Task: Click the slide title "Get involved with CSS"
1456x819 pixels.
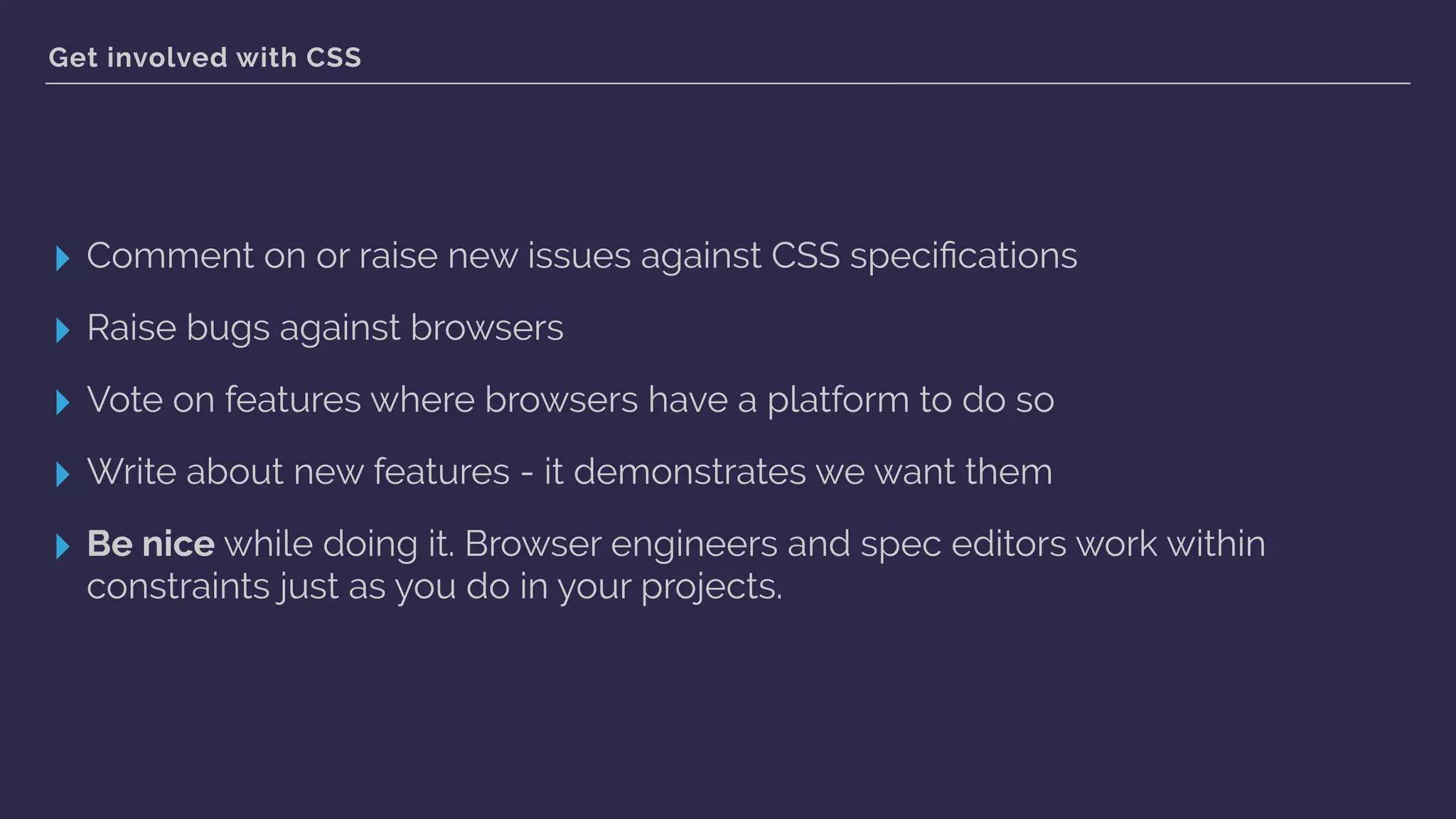Action: pos(205,58)
